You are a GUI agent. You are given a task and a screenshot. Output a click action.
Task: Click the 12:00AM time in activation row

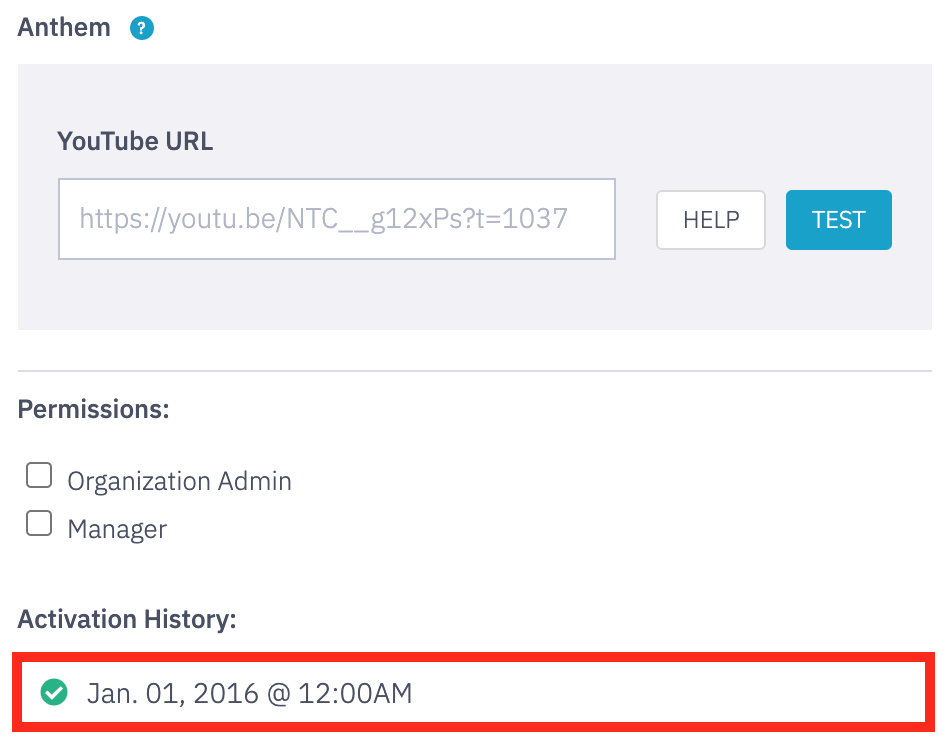355,693
